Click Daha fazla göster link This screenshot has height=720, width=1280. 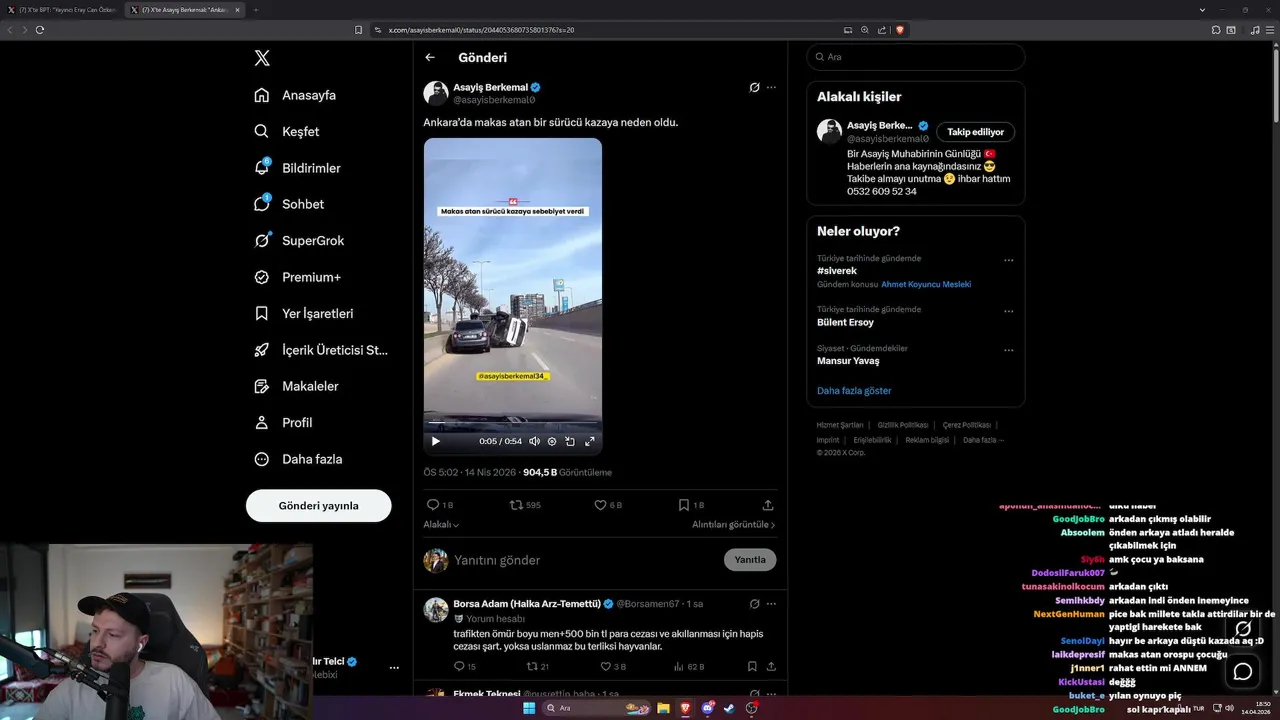(x=854, y=391)
